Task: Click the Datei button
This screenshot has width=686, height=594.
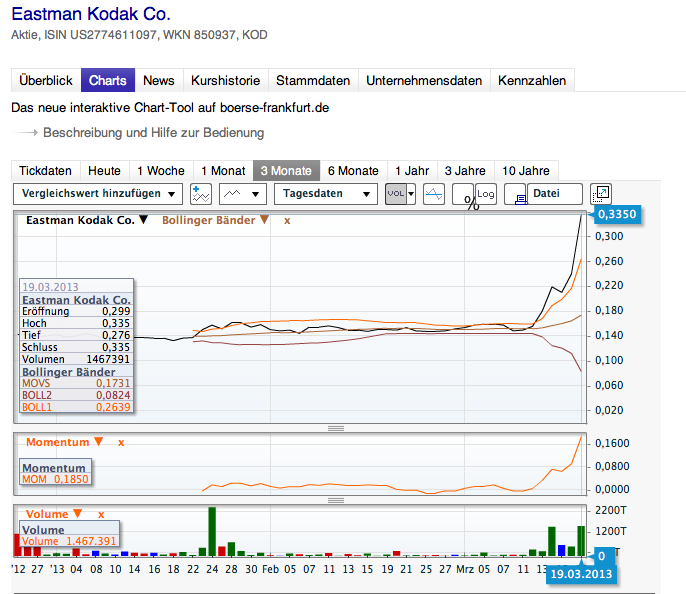Action: 555,194
